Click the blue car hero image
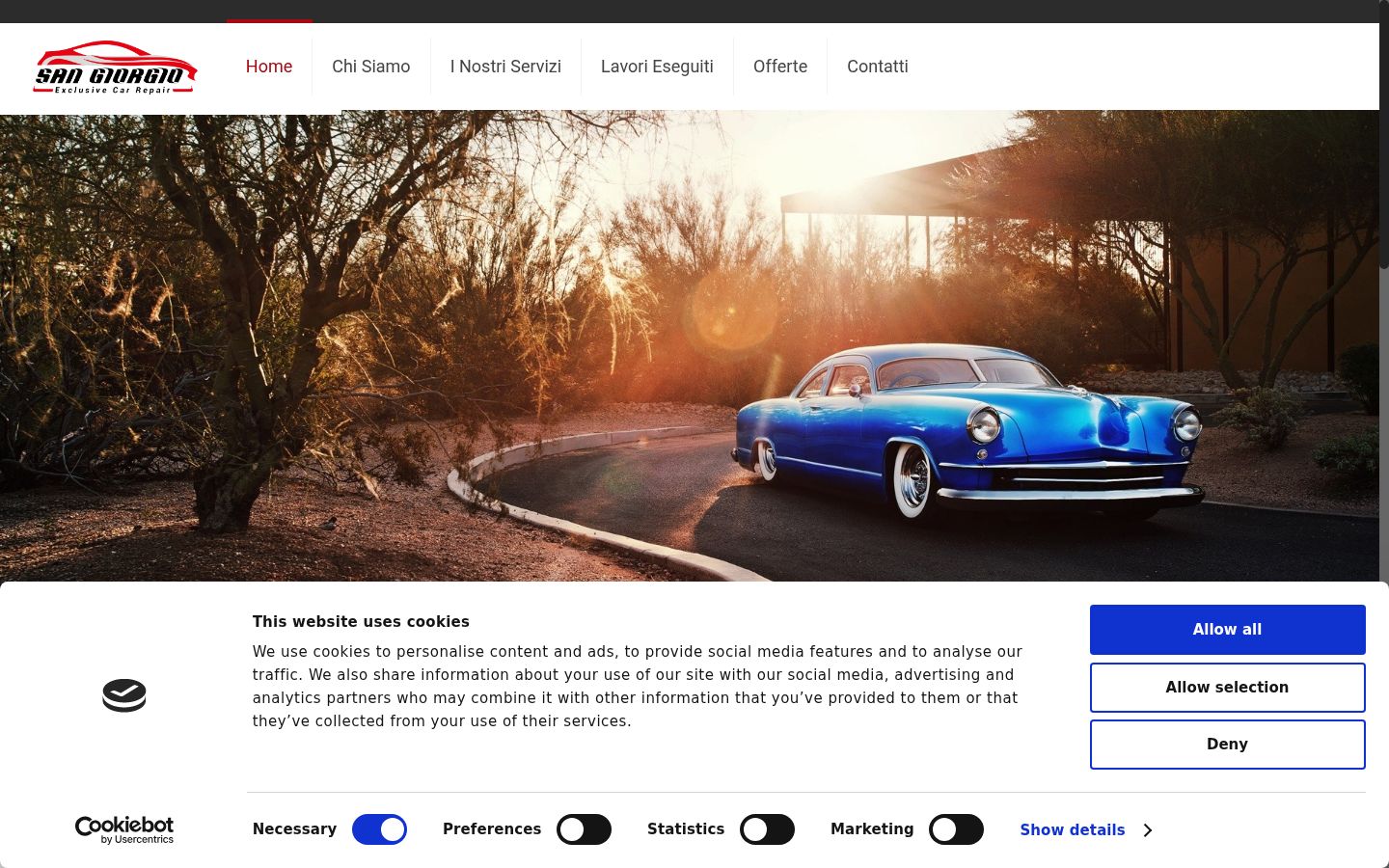 click(690, 345)
